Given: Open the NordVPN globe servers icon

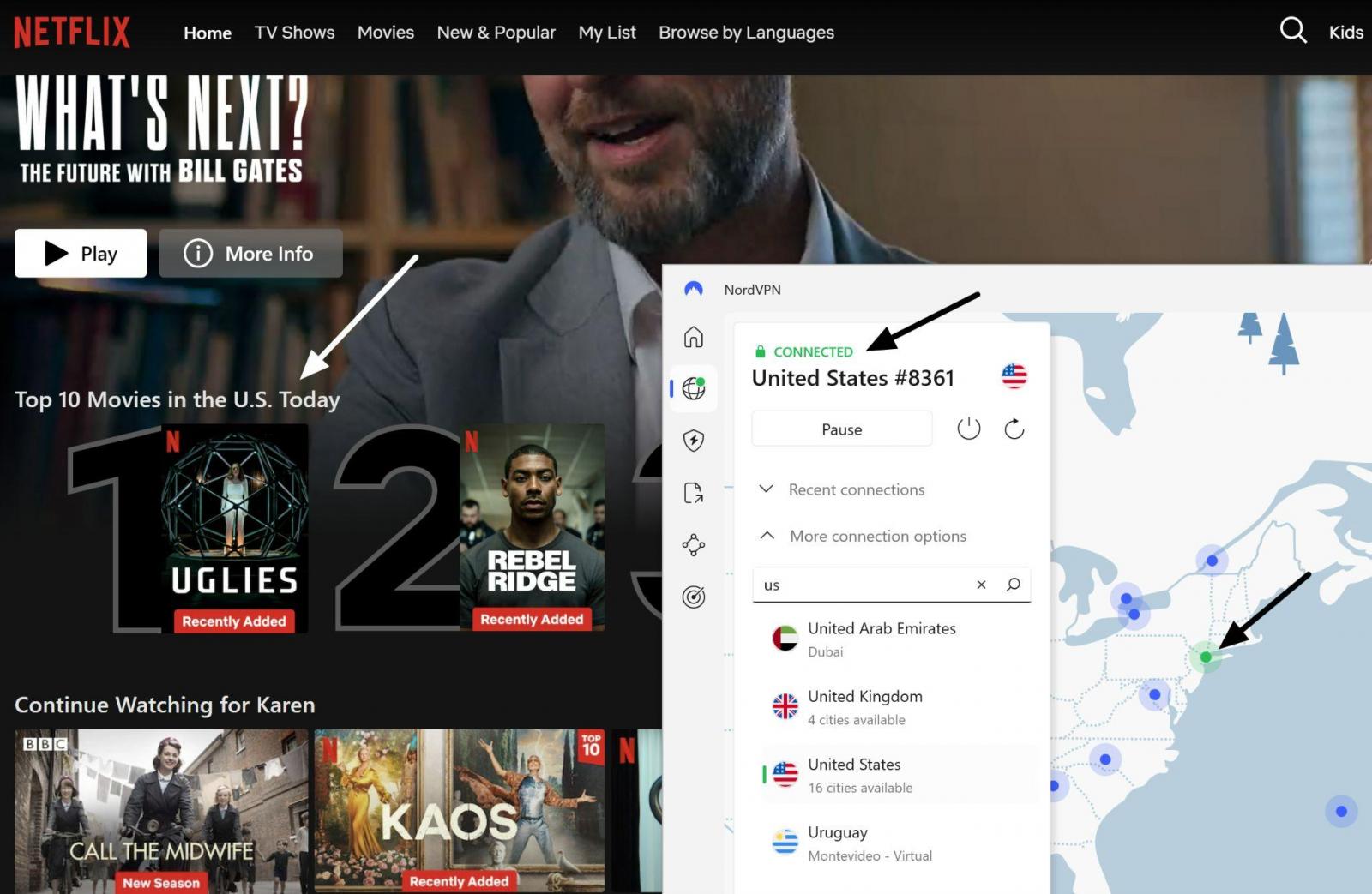Looking at the screenshot, I should 694,388.
